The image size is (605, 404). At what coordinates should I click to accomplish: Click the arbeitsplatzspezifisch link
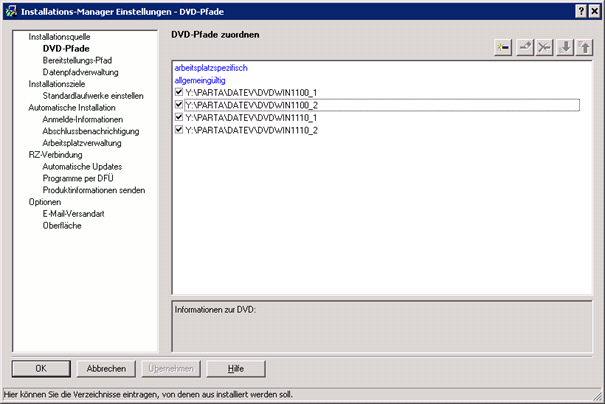pos(212,67)
